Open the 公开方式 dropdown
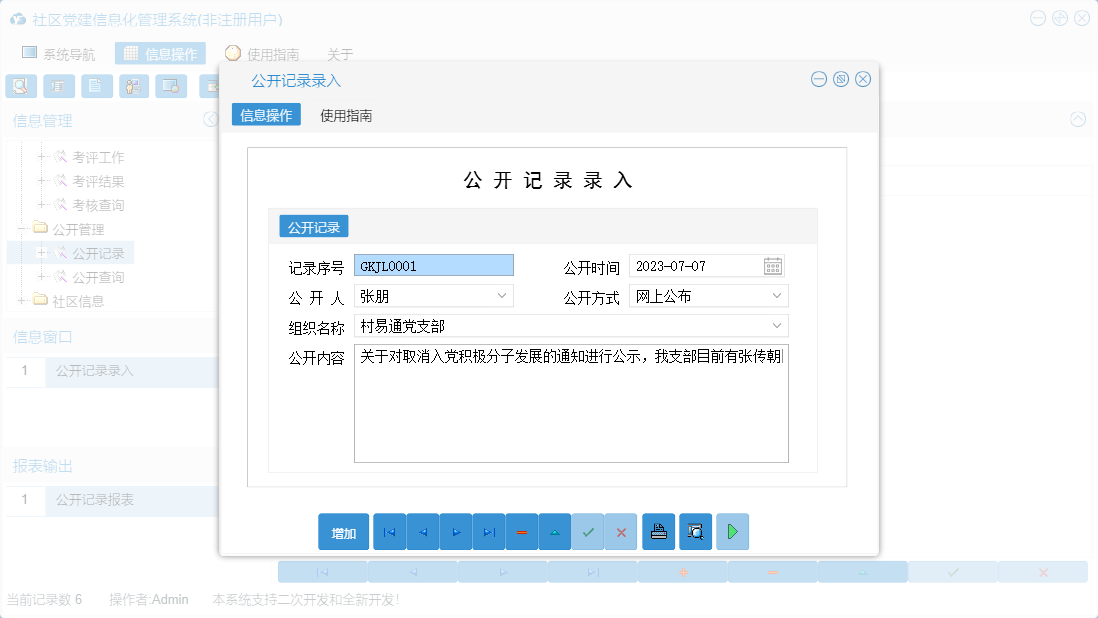Screen dimensions: 1098x618 777,295
